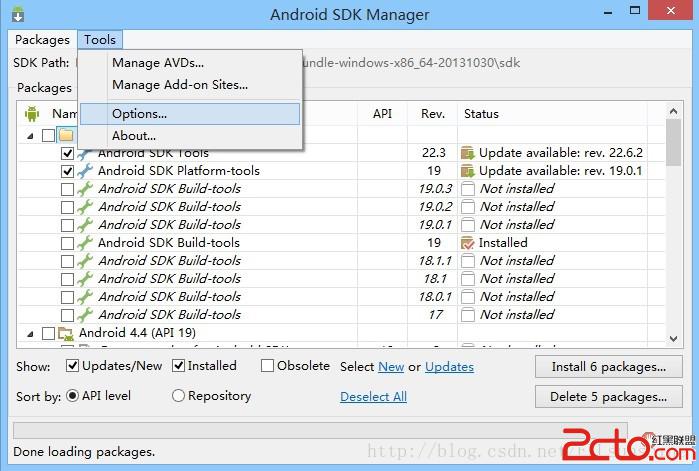
Task: Collapse the Android 4.4 (API 19) node
Action: pyautogui.click(x=30, y=334)
